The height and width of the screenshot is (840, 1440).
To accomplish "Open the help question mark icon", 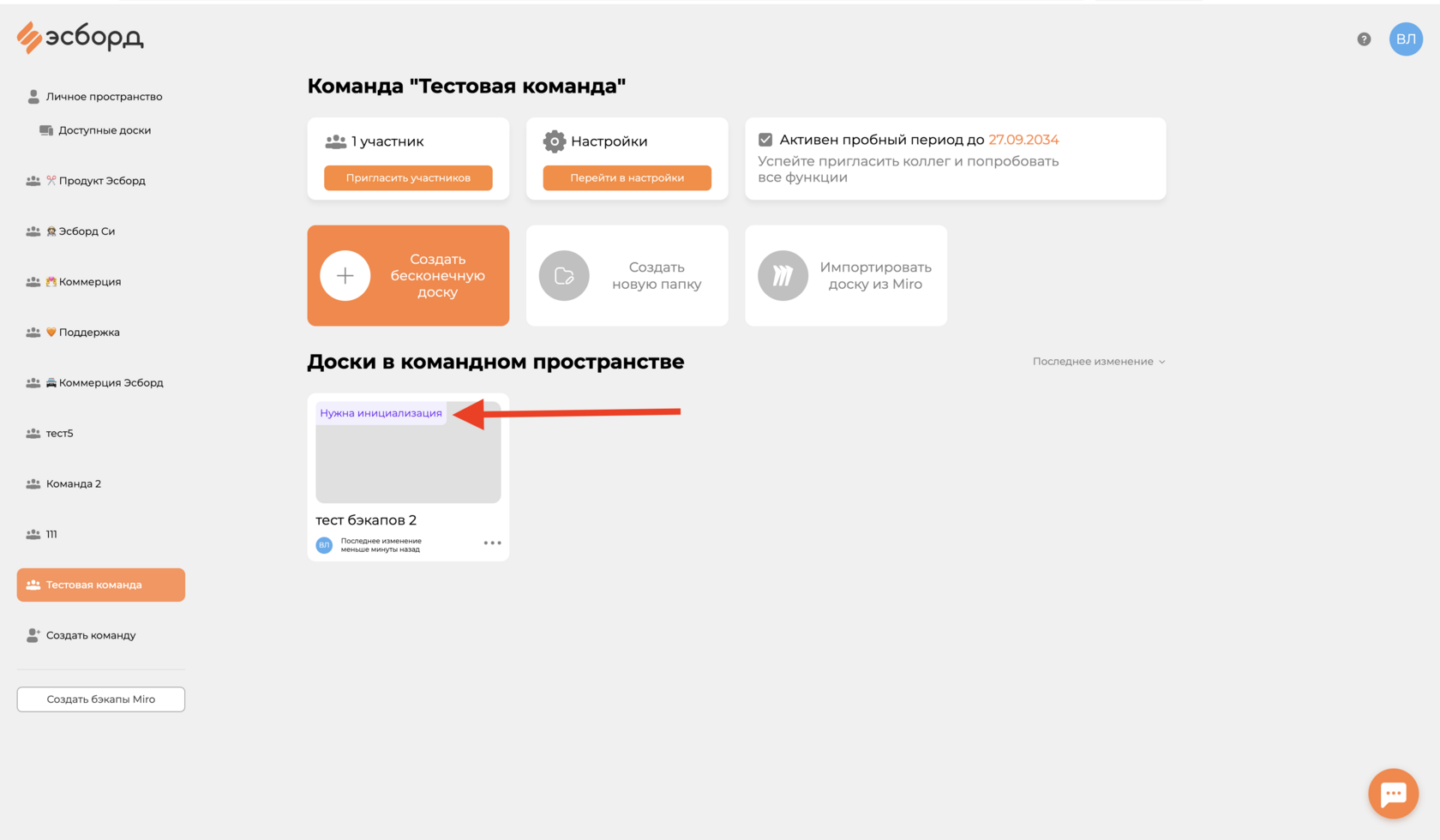I will pos(1364,39).
